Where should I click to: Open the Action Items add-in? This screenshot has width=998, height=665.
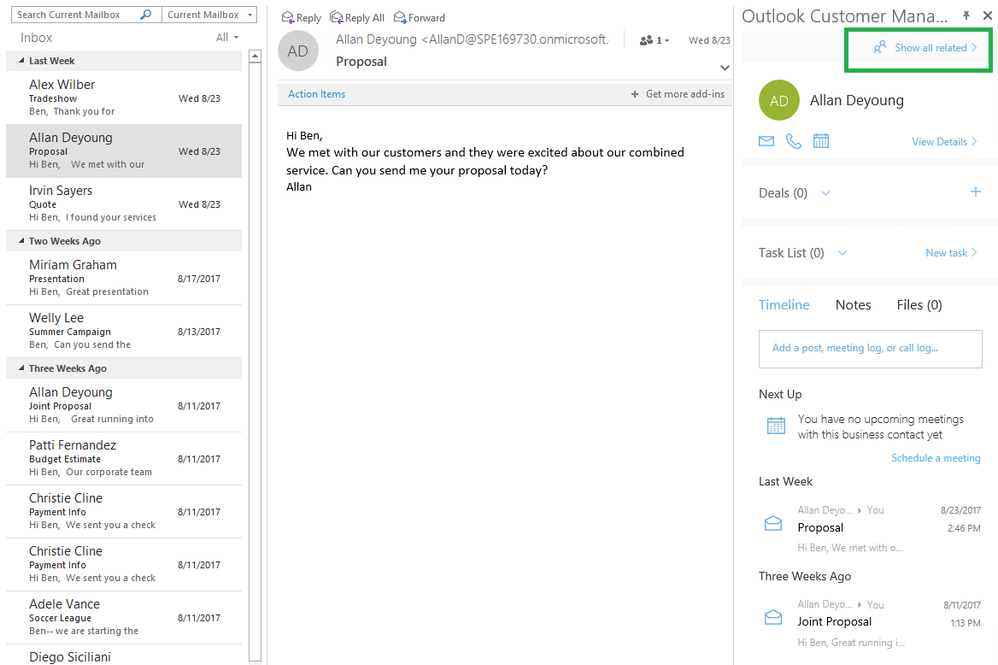[316, 94]
